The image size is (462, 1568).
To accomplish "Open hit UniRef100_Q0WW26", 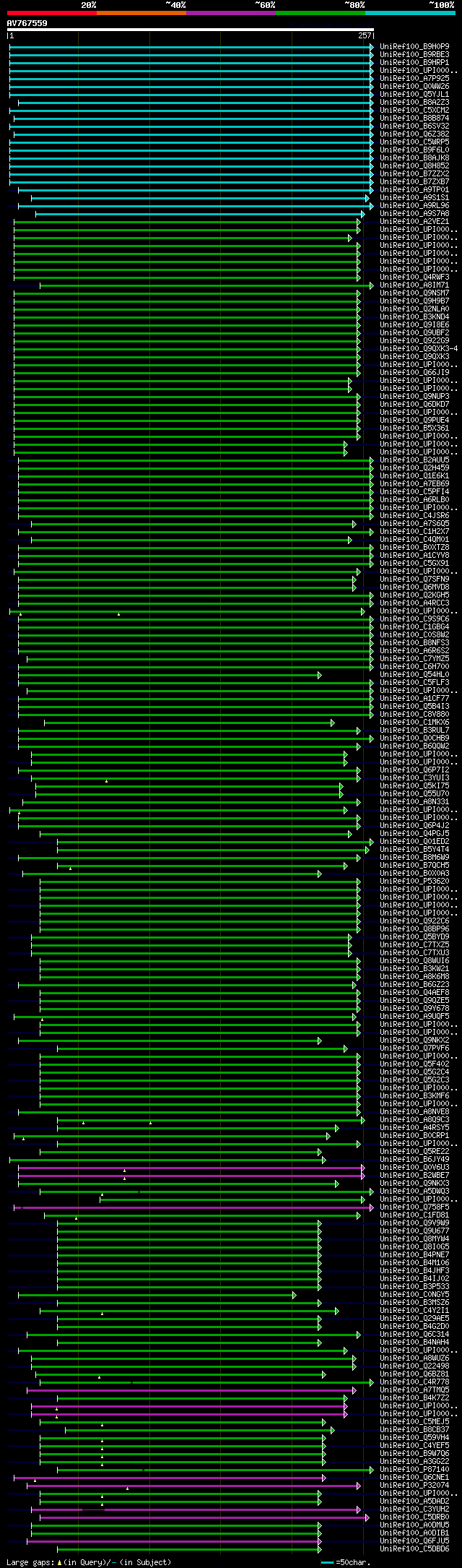I will (x=414, y=86).
